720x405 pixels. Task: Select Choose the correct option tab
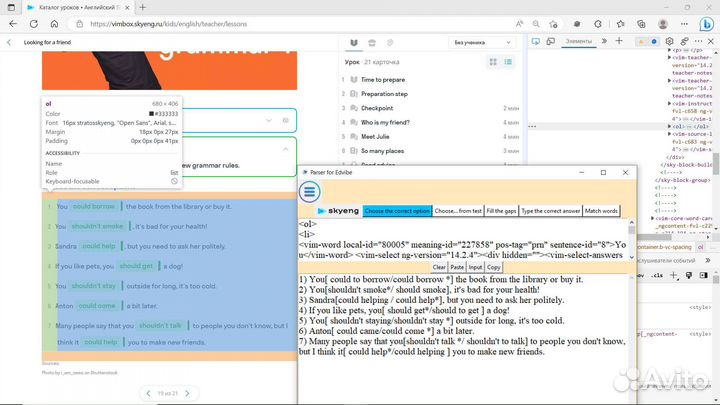click(398, 211)
